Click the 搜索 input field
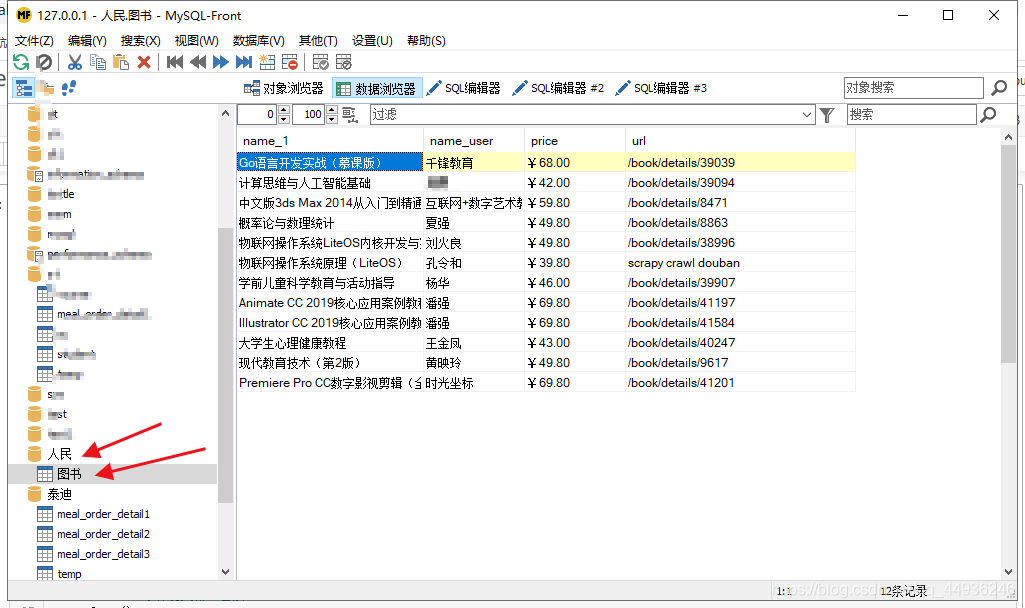 [911, 115]
